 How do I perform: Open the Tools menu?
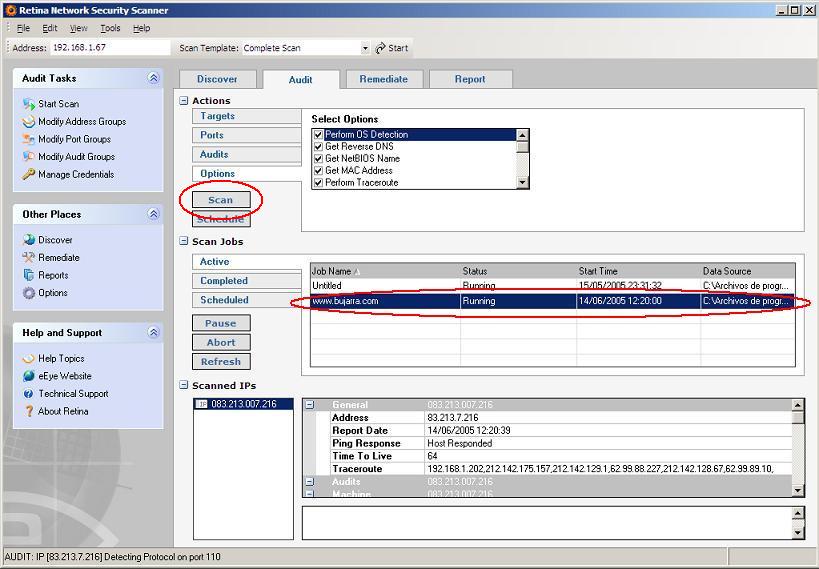click(x=110, y=28)
